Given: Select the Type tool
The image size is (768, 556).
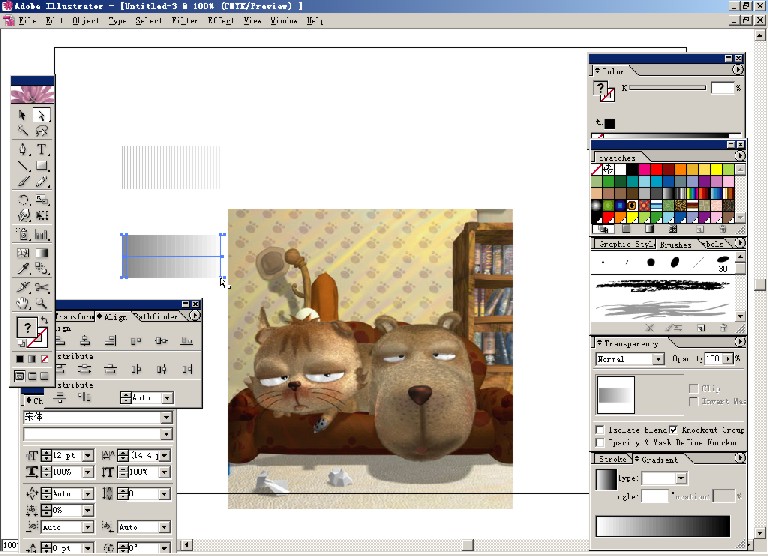Looking at the screenshot, I should coord(42,149).
